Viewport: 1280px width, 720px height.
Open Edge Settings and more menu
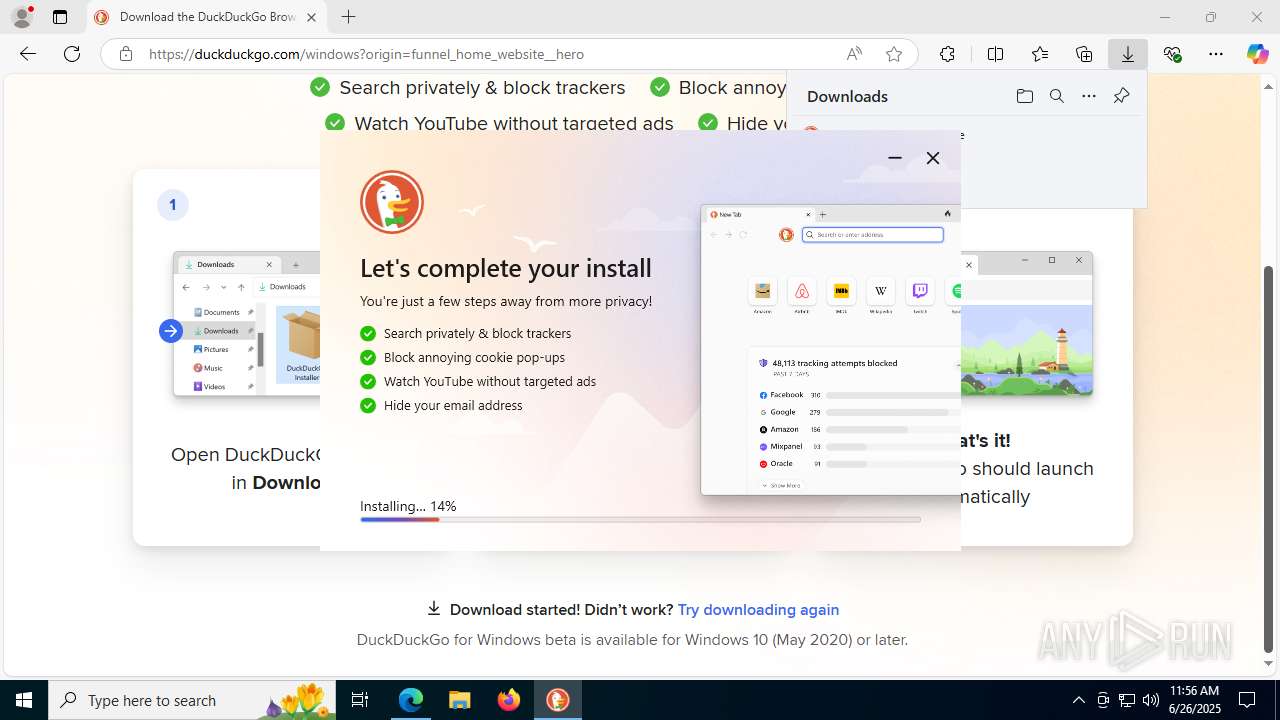[1216, 54]
